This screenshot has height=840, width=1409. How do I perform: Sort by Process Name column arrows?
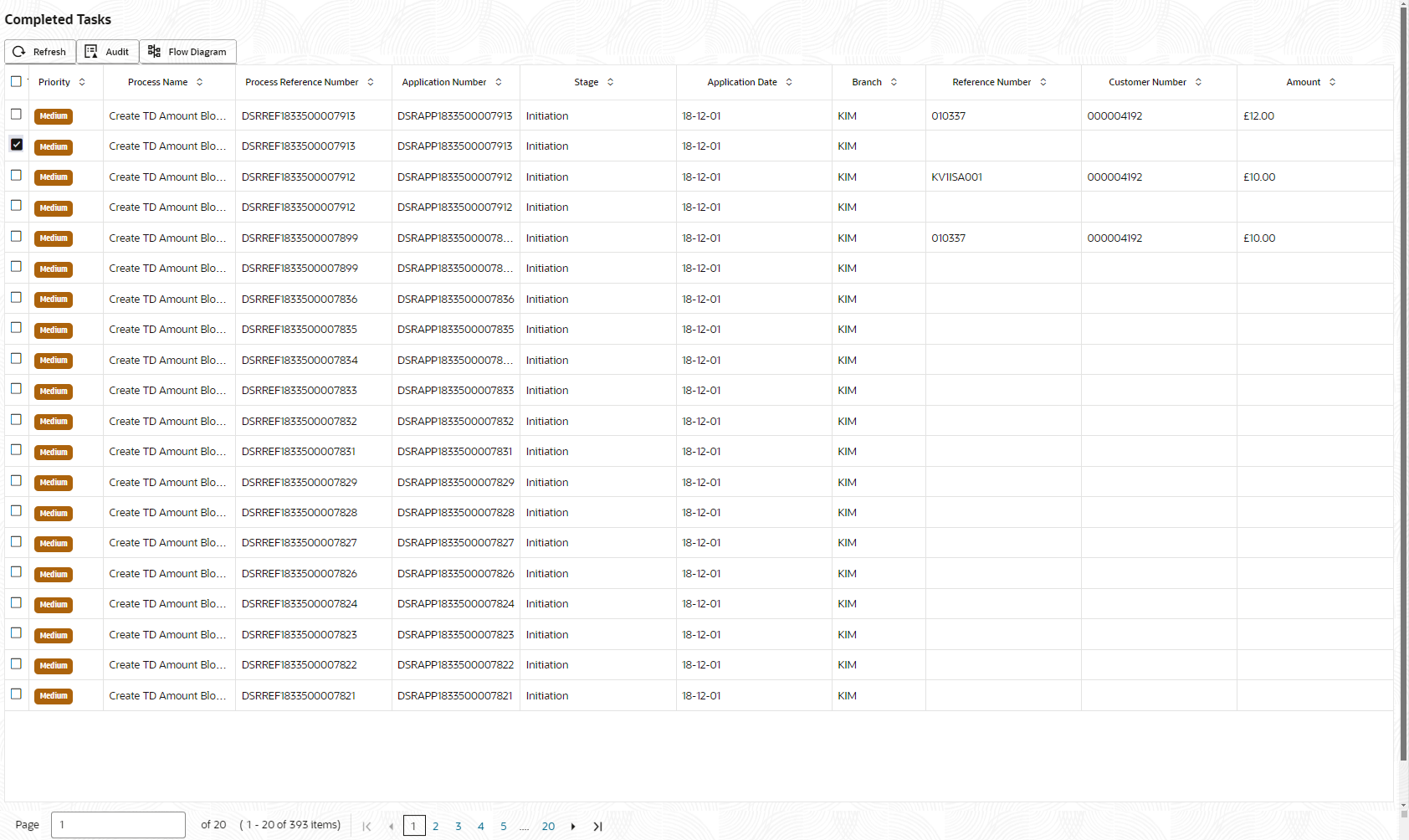(x=200, y=82)
